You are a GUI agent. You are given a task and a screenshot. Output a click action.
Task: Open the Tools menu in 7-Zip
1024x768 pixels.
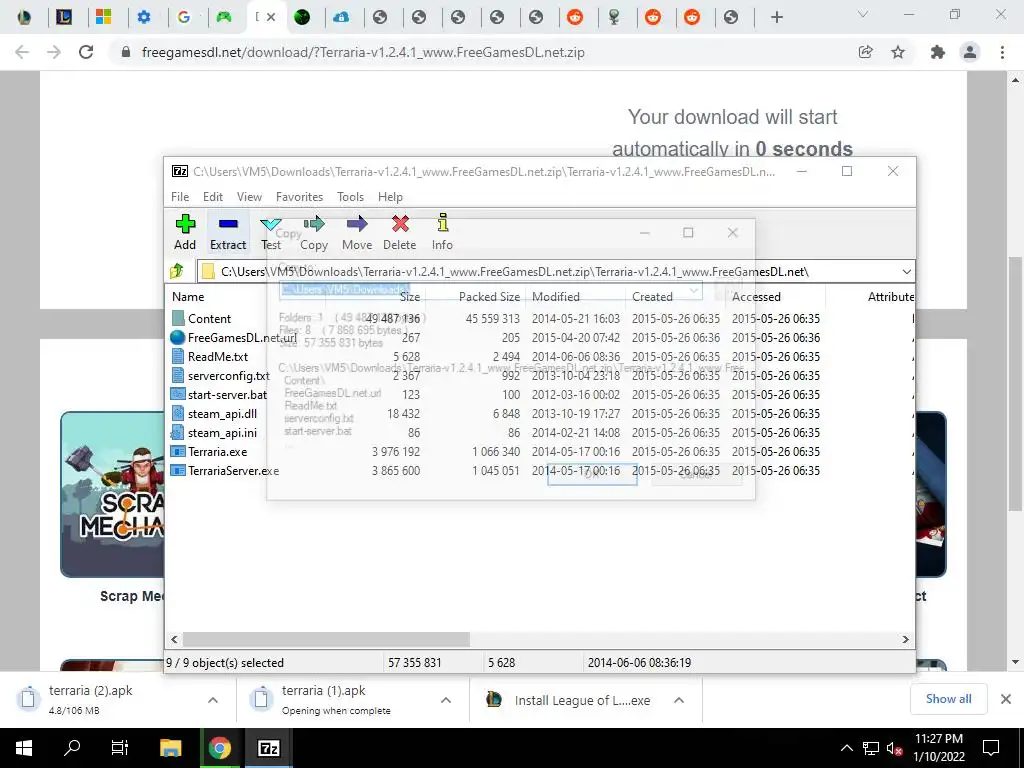pyautogui.click(x=350, y=197)
